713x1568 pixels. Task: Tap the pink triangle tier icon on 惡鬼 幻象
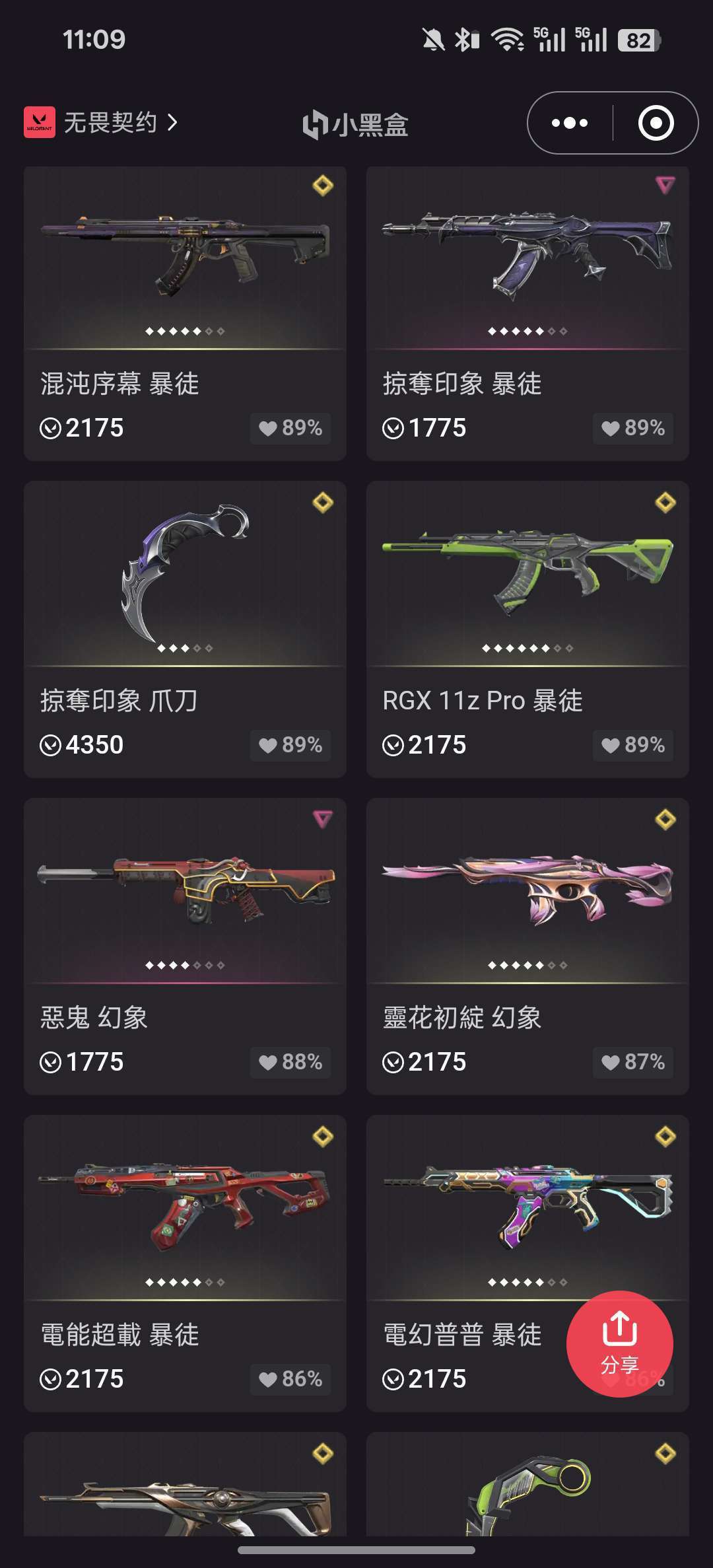coord(323,819)
